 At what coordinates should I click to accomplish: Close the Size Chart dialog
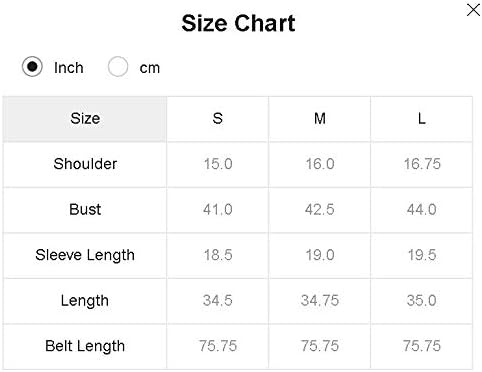click(473, 10)
